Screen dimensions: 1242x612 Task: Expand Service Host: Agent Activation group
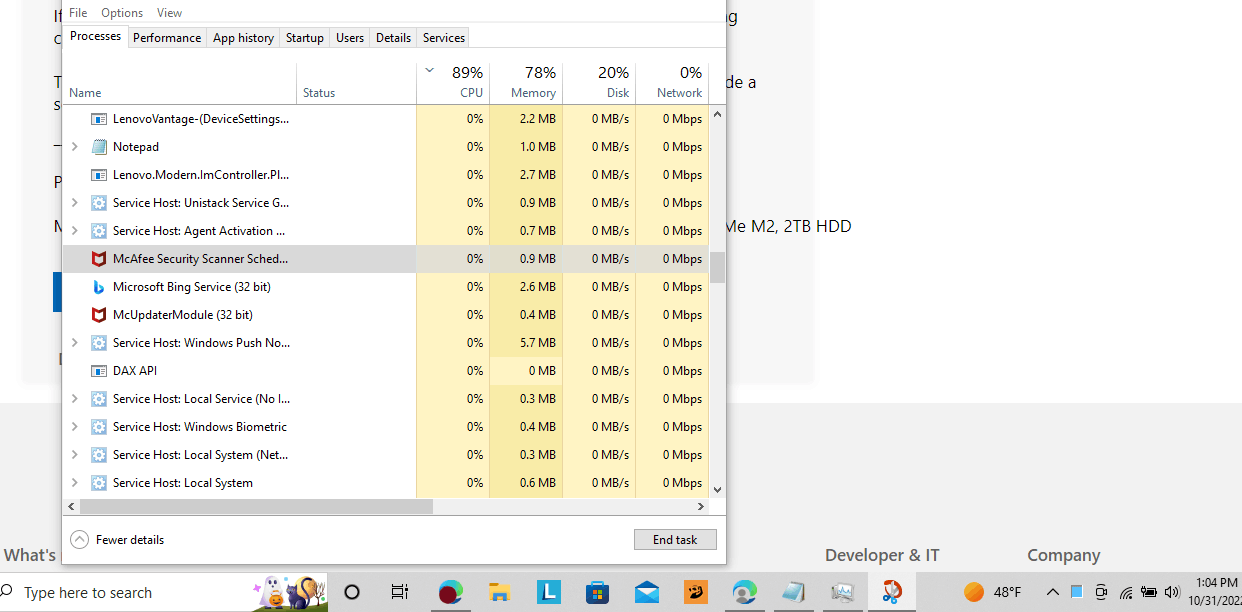75,231
